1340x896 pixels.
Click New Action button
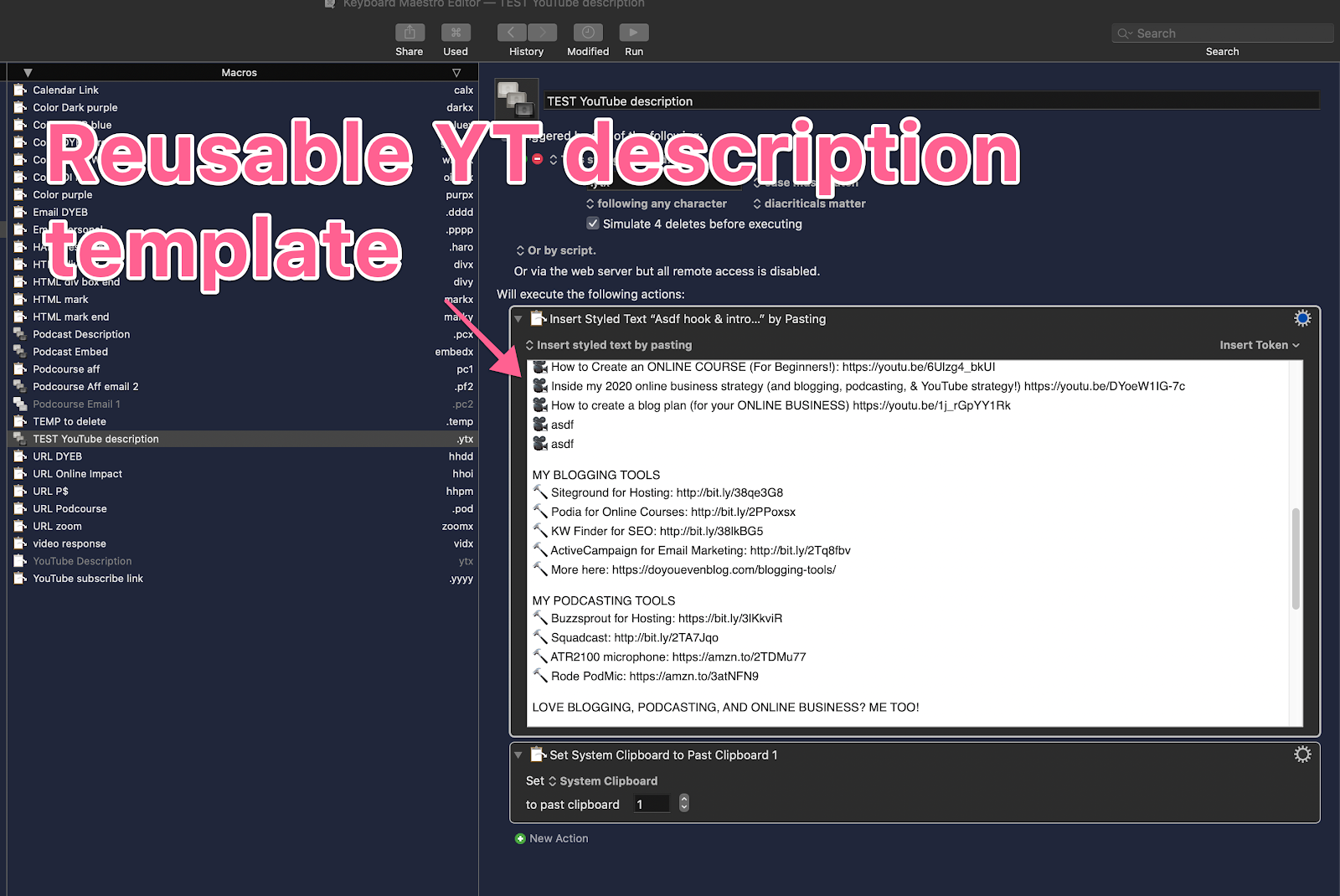[x=552, y=838]
